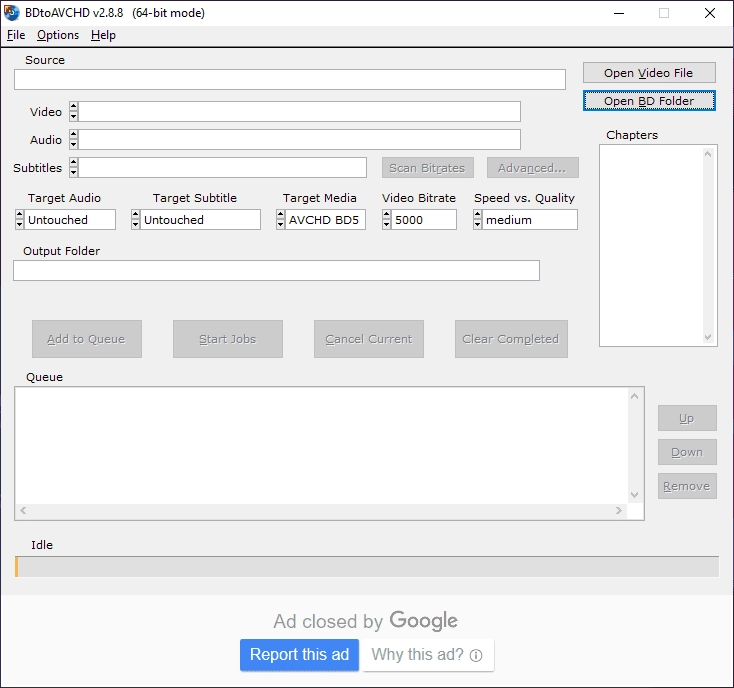
Task: Click the BDtoAVCHD app icon in title bar
Action: 11,13
